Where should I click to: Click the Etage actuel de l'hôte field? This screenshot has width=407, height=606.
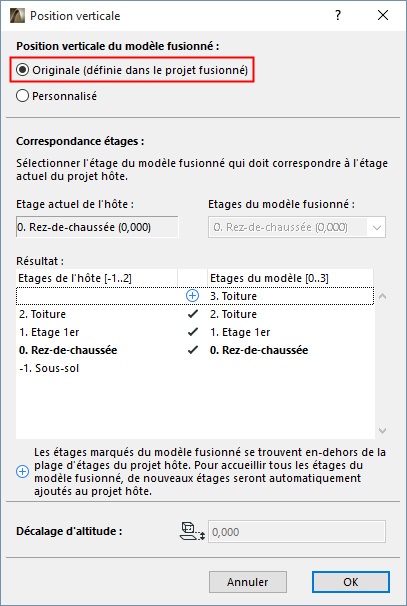pos(97,227)
